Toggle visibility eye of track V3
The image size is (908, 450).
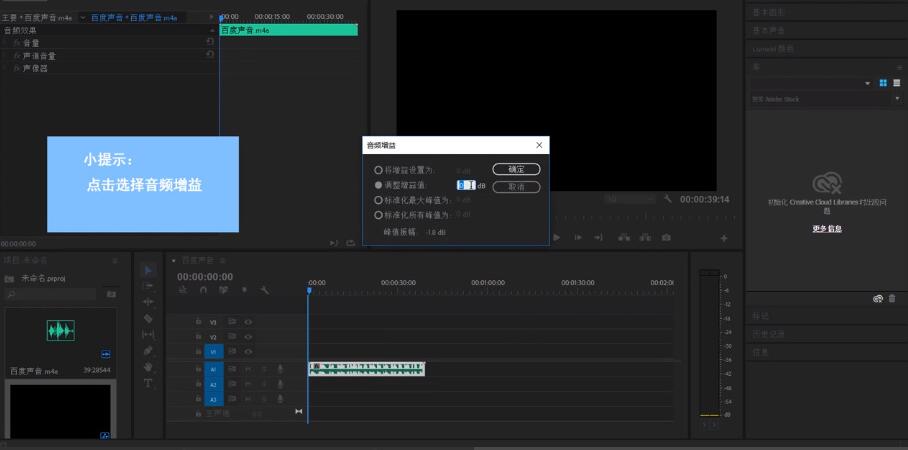point(248,321)
